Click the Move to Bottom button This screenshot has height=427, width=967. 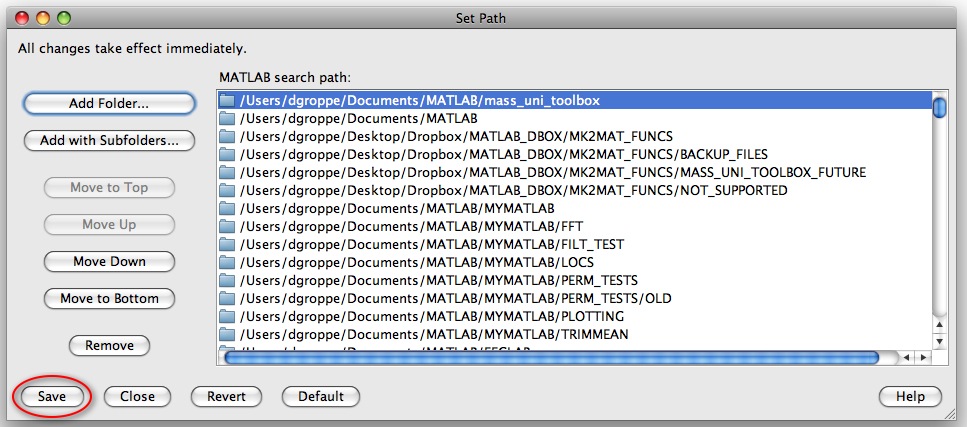coord(109,298)
